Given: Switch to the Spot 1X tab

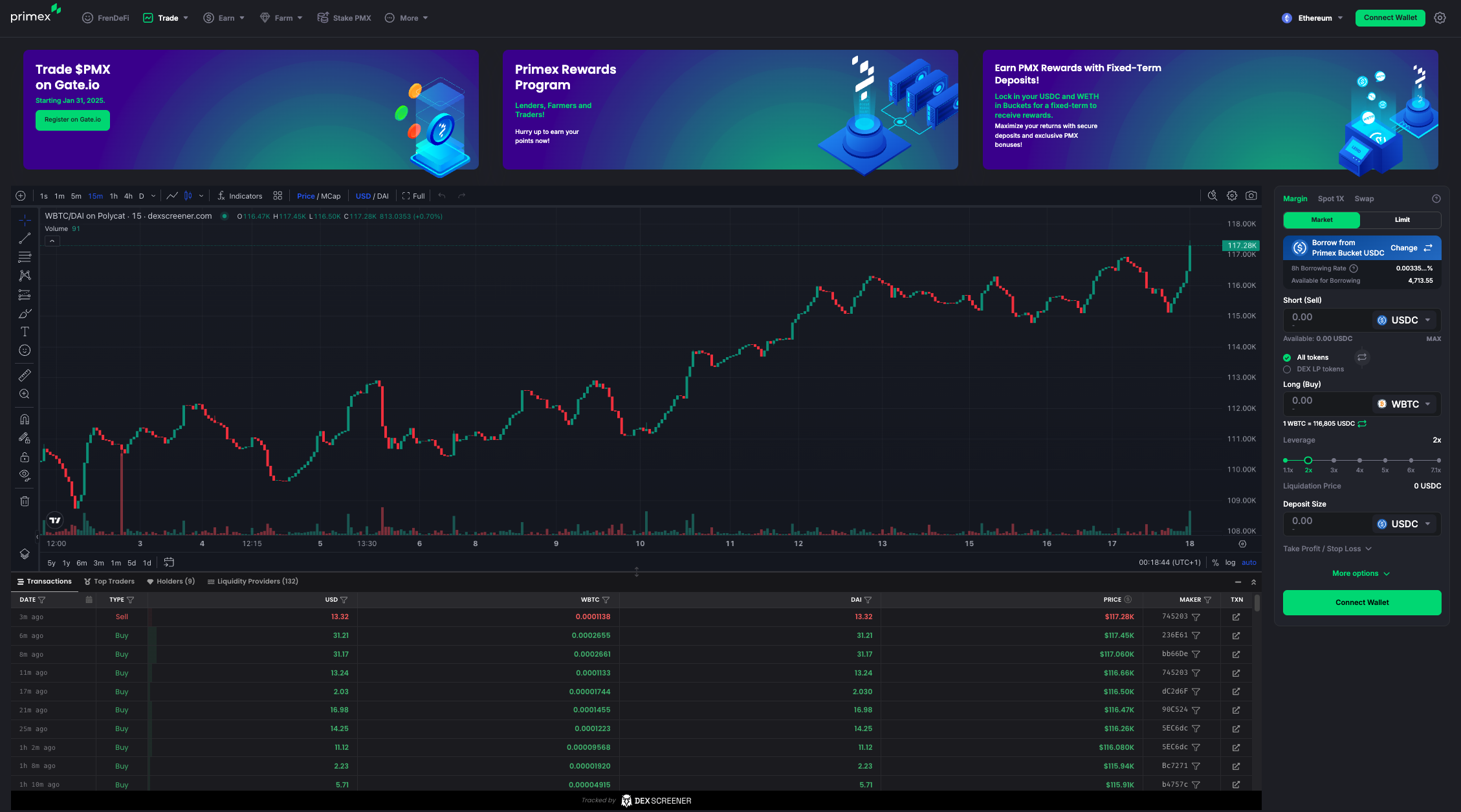Looking at the screenshot, I should (1330, 199).
